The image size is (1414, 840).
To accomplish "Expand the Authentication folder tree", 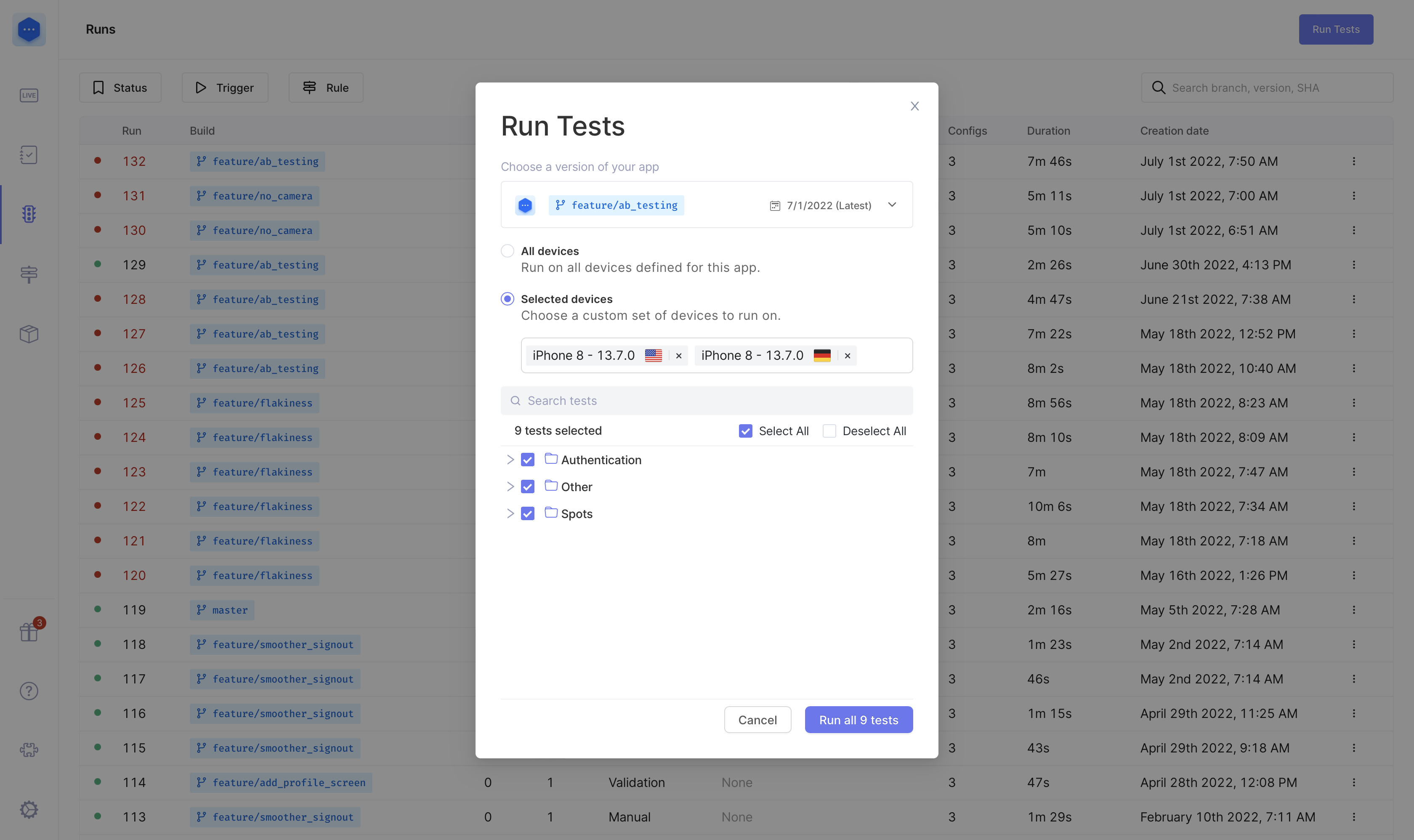I will click(510, 460).
